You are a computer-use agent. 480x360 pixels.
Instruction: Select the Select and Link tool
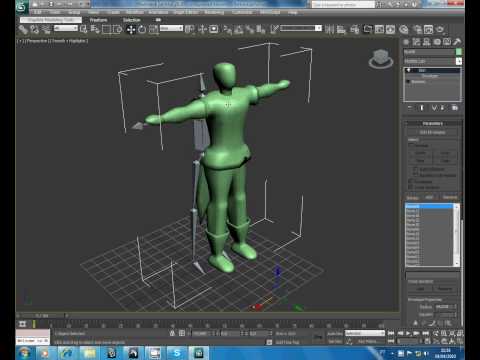[x=23, y=30]
